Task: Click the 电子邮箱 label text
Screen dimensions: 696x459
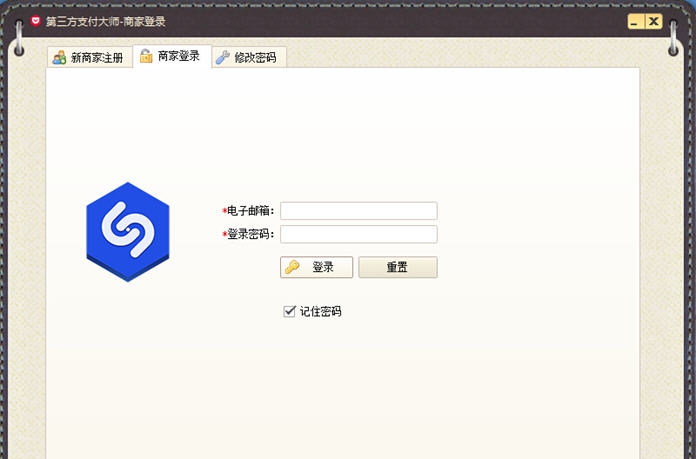Action: point(251,211)
